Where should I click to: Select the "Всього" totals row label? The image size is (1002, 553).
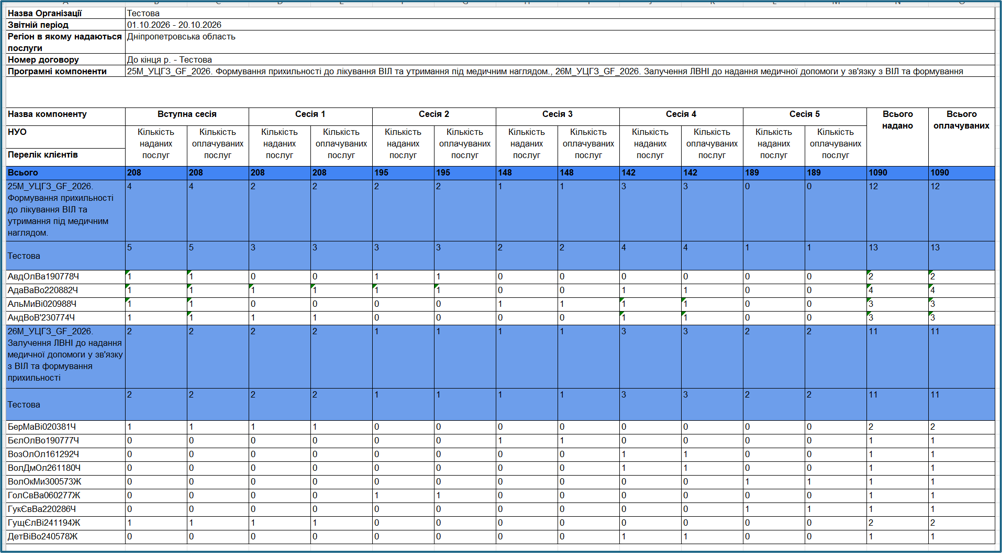pos(66,173)
